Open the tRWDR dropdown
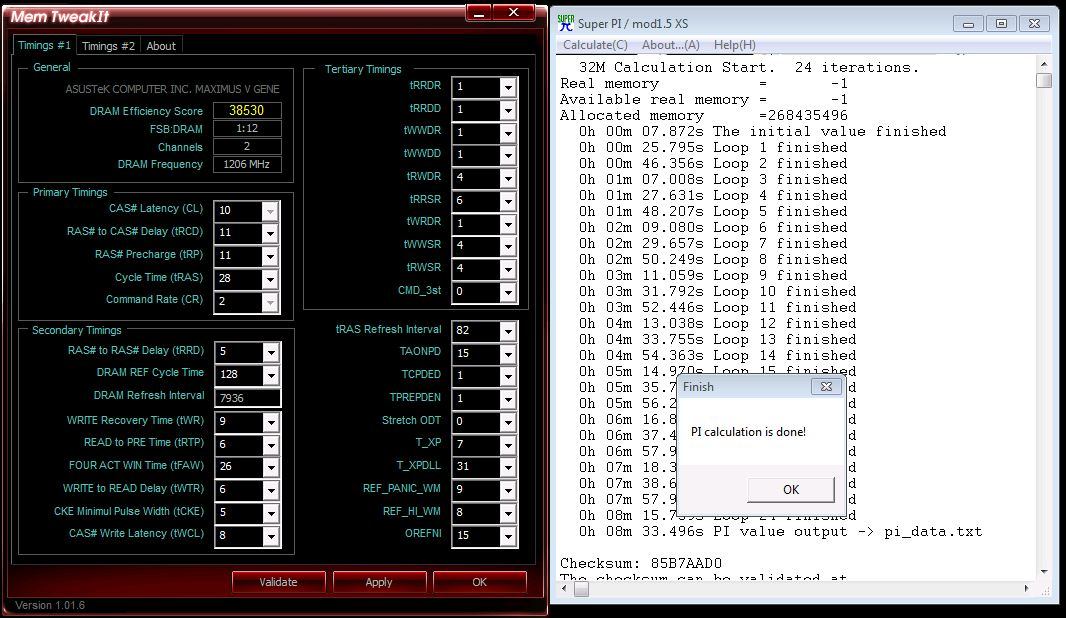The height and width of the screenshot is (618, 1066). coord(508,178)
